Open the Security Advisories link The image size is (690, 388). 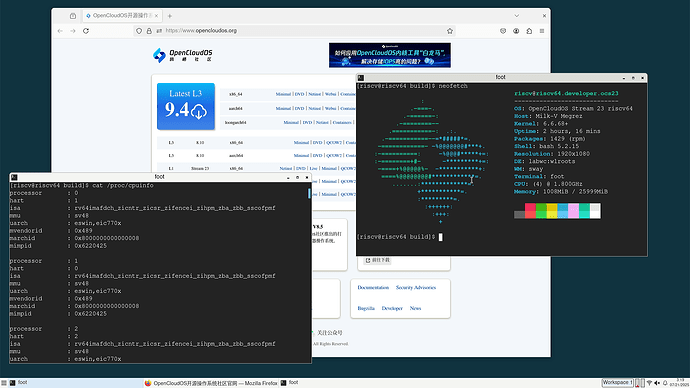(x=416, y=288)
